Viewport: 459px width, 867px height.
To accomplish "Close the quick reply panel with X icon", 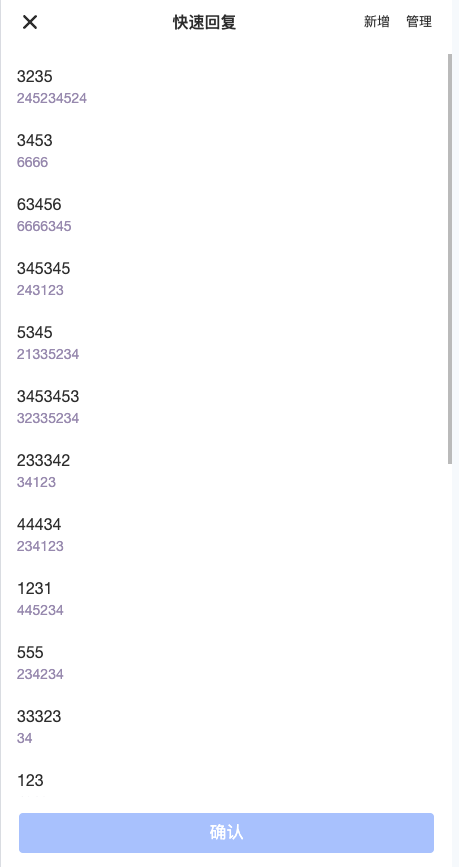I will point(29,22).
